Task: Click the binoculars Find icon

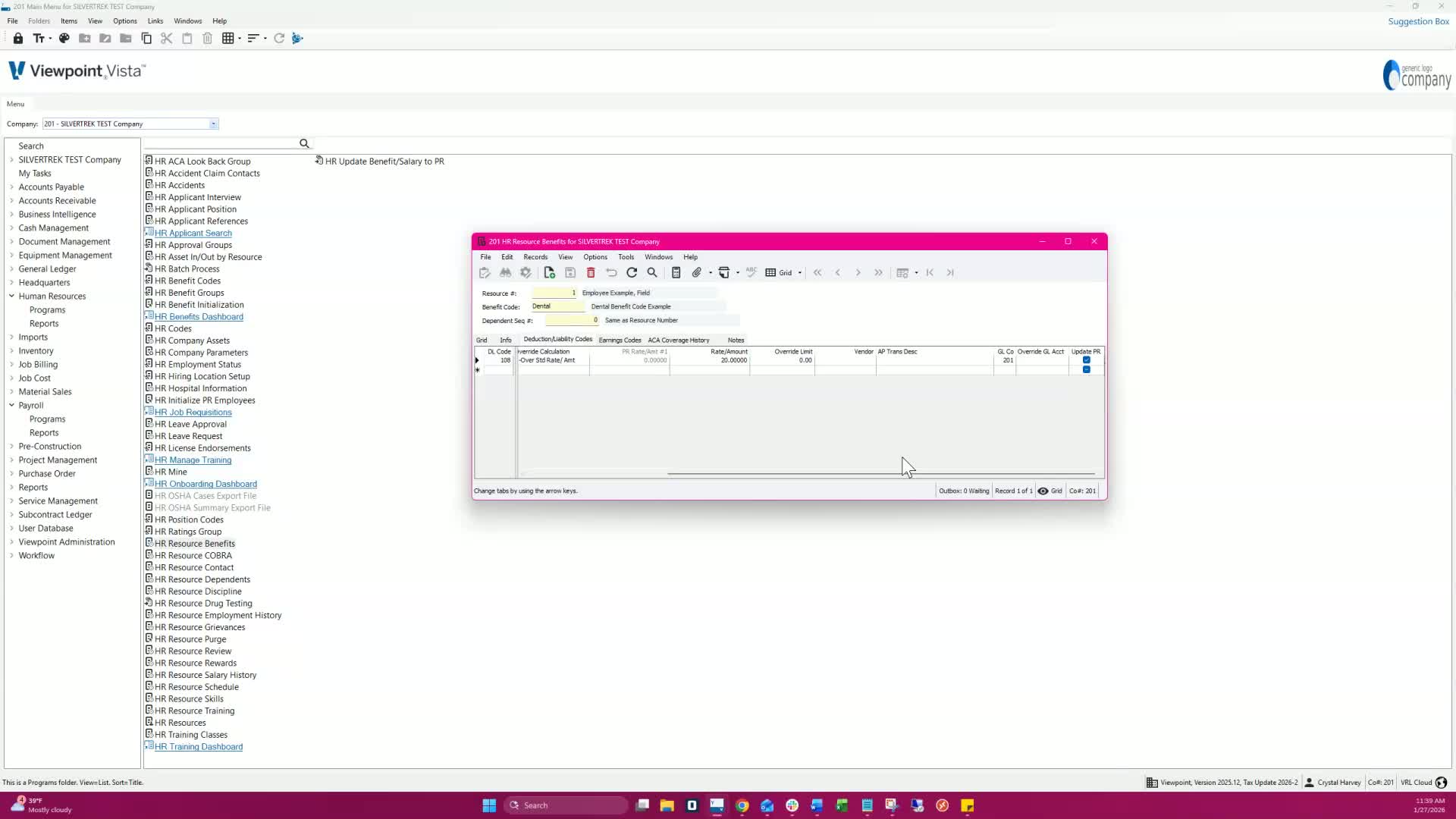Action: pyautogui.click(x=505, y=273)
